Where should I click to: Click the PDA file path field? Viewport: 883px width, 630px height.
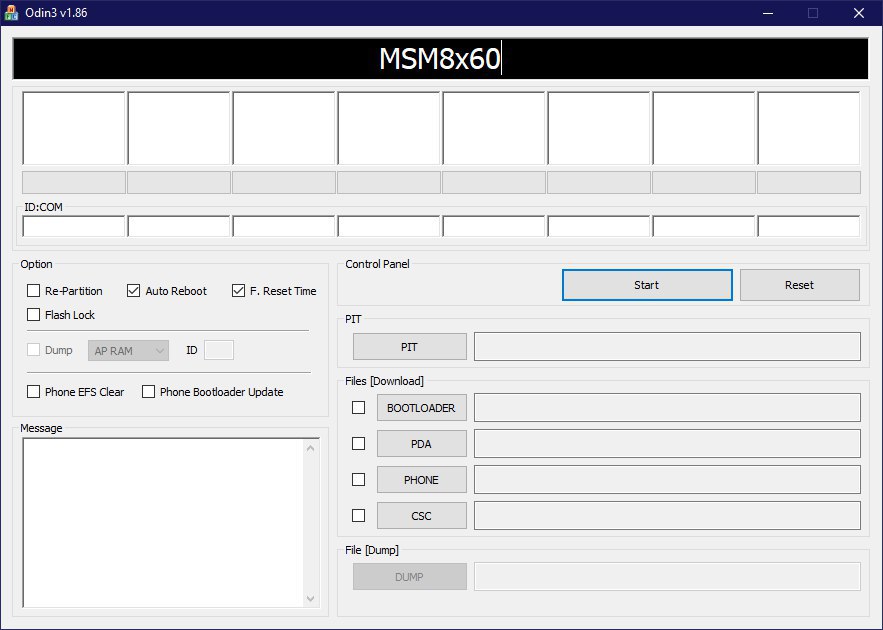pos(667,443)
